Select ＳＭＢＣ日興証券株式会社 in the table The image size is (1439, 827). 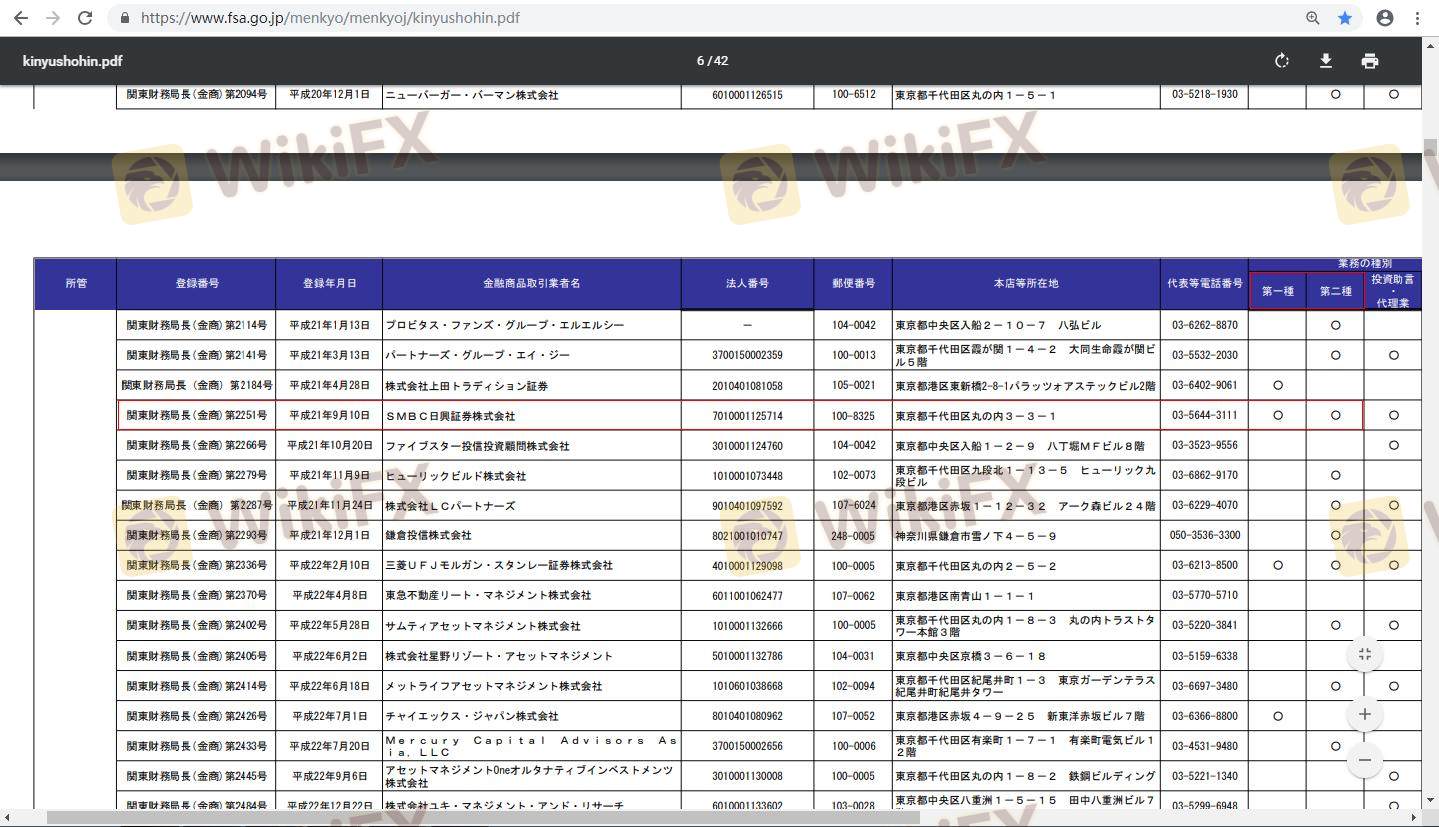coord(451,416)
